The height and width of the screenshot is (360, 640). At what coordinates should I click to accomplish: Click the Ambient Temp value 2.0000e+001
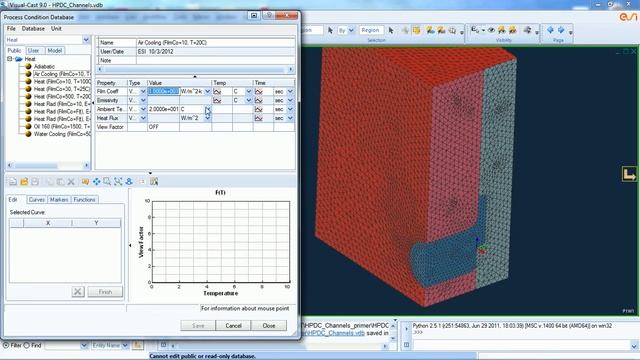click(x=163, y=109)
